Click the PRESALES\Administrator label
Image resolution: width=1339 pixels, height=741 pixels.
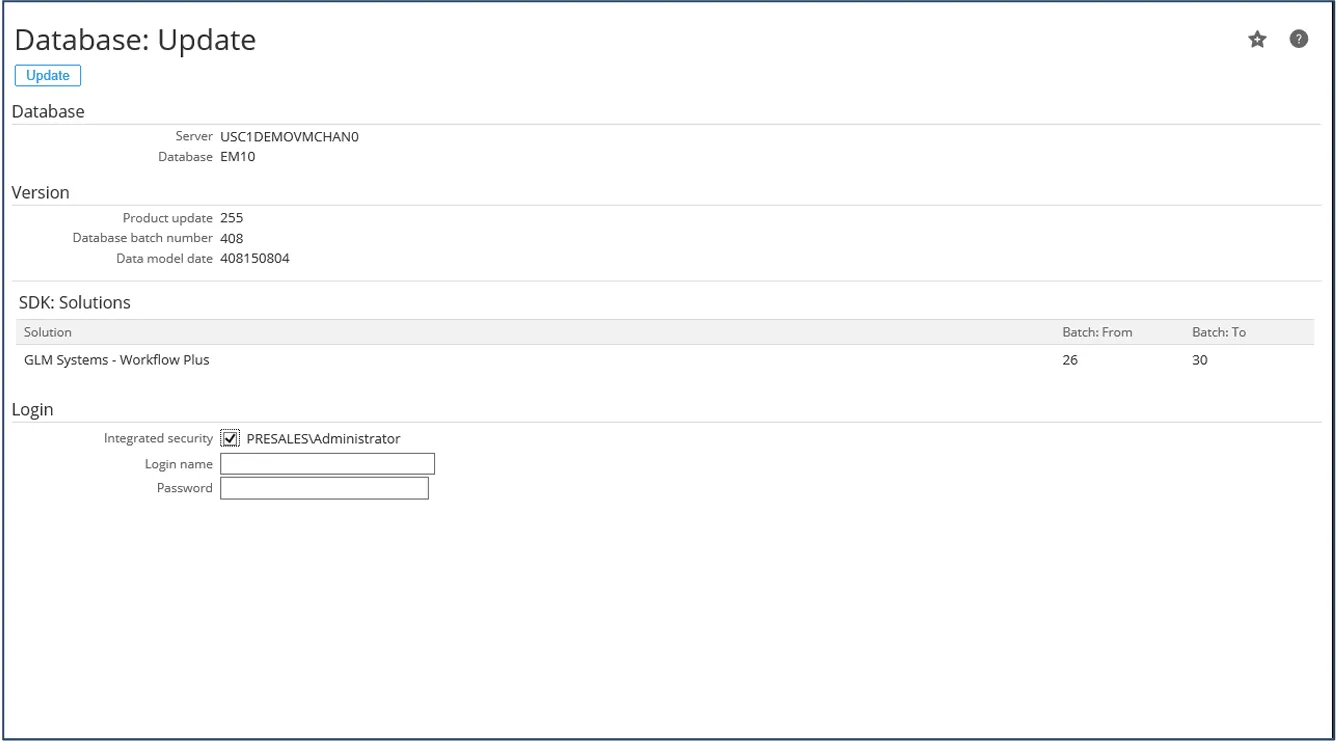pos(323,438)
